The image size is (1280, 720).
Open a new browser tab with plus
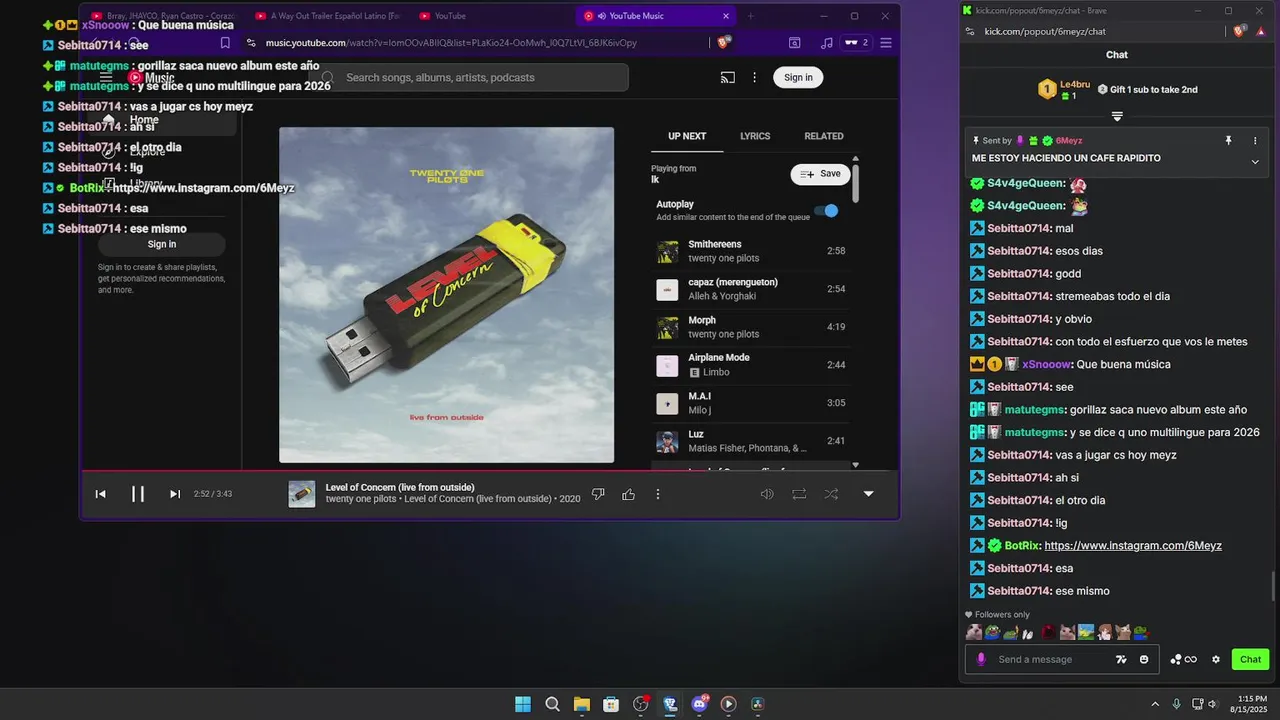751,16
